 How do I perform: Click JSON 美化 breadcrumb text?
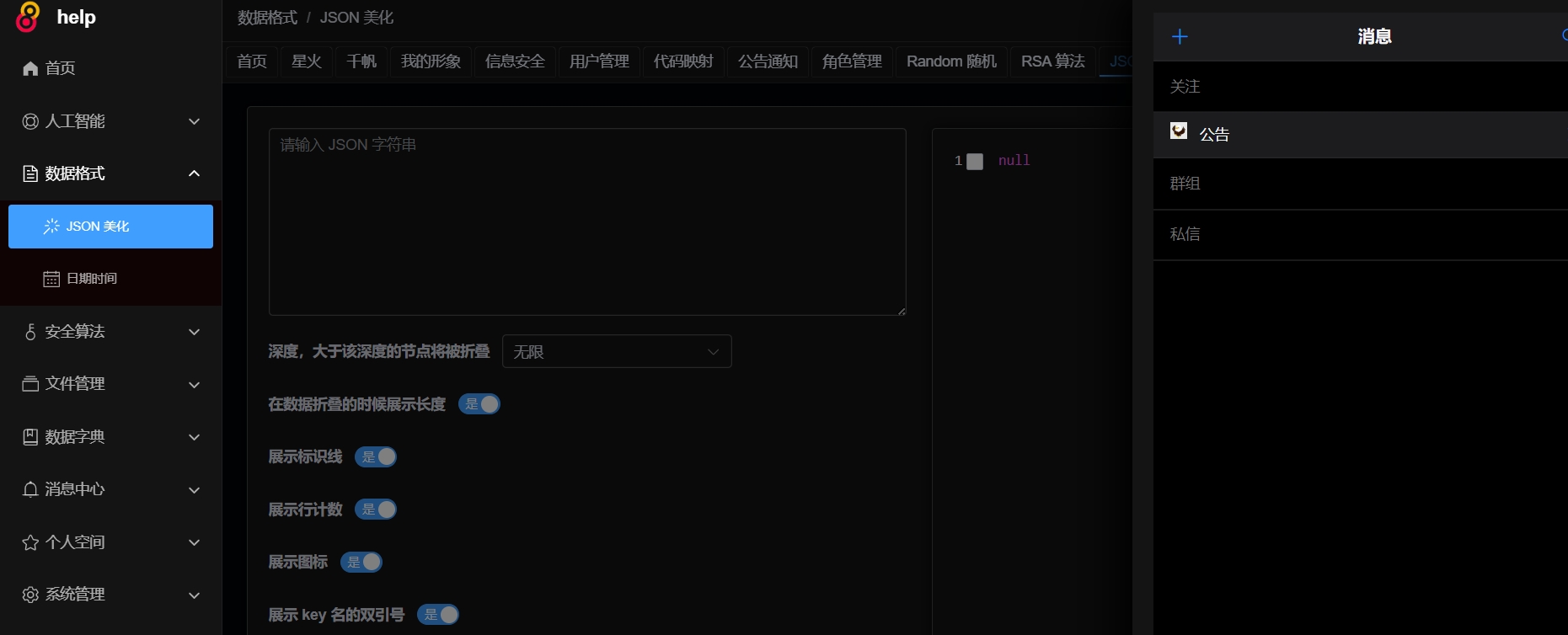(x=356, y=18)
